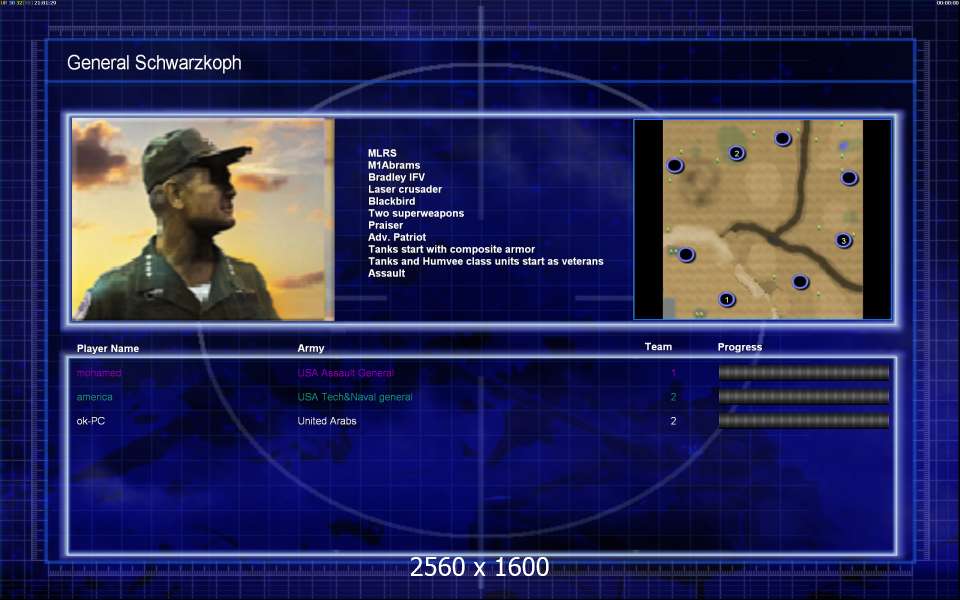Pick start position marker 3 on the minimap

(843, 240)
